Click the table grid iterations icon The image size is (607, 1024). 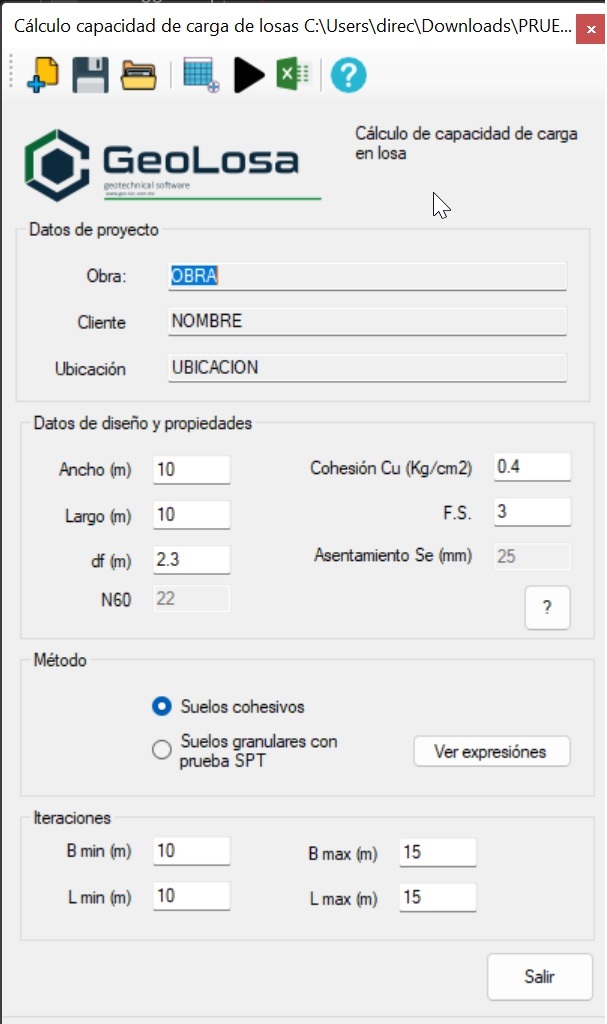point(201,76)
